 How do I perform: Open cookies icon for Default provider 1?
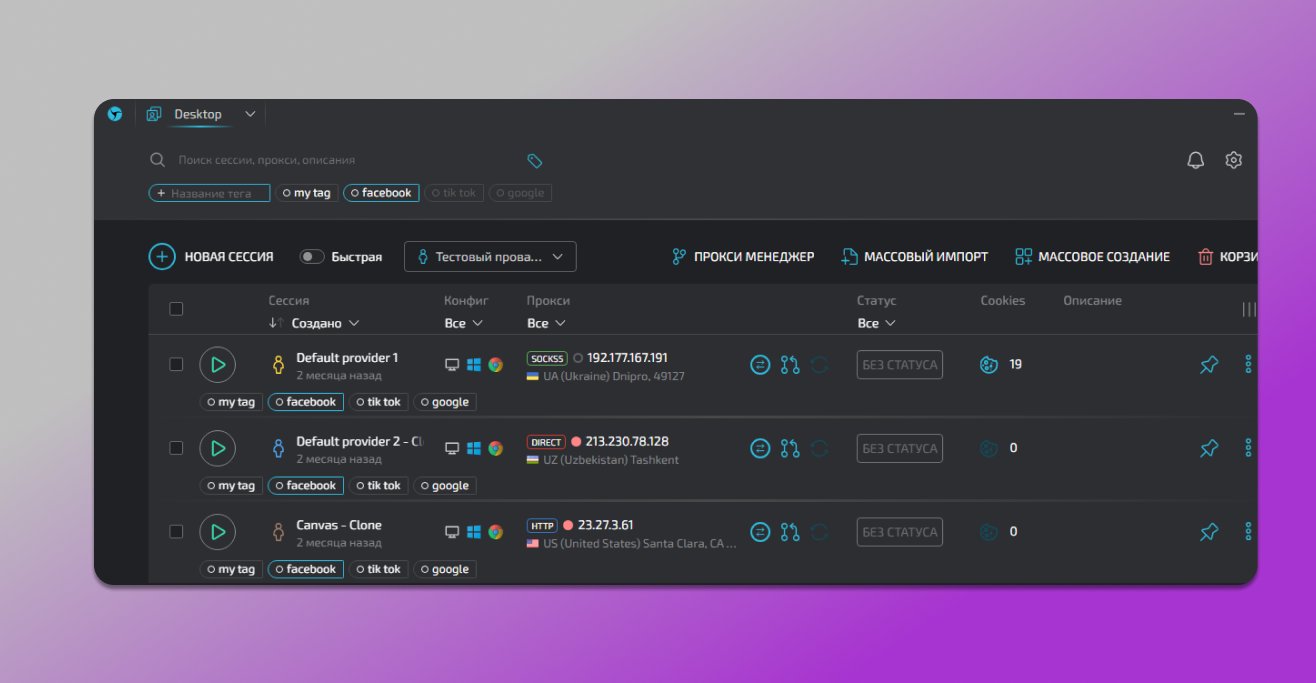click(x=988, y=365)
